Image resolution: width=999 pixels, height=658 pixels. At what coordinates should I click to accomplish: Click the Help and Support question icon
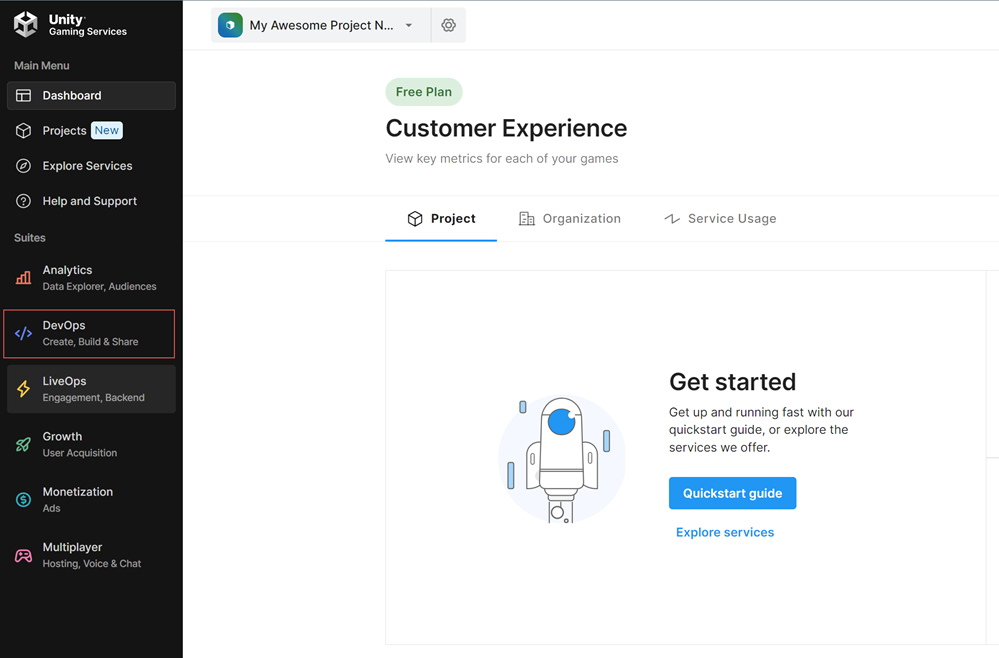pos(23,201)
